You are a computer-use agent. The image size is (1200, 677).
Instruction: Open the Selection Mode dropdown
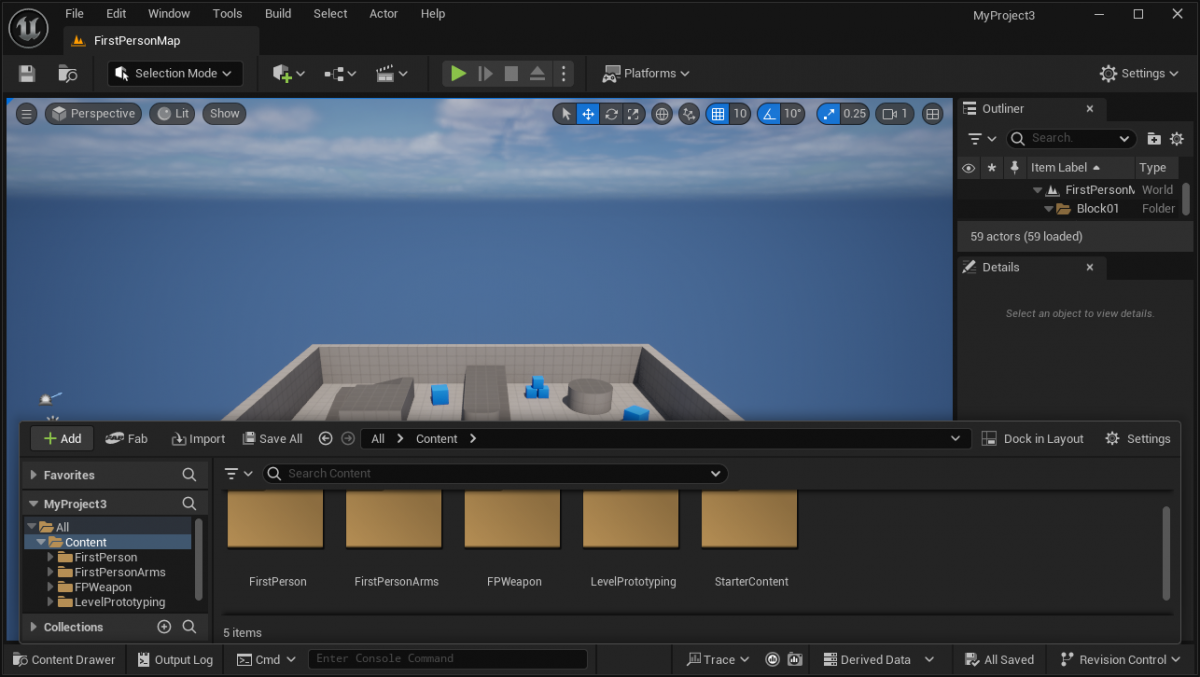tap(175, 73)
